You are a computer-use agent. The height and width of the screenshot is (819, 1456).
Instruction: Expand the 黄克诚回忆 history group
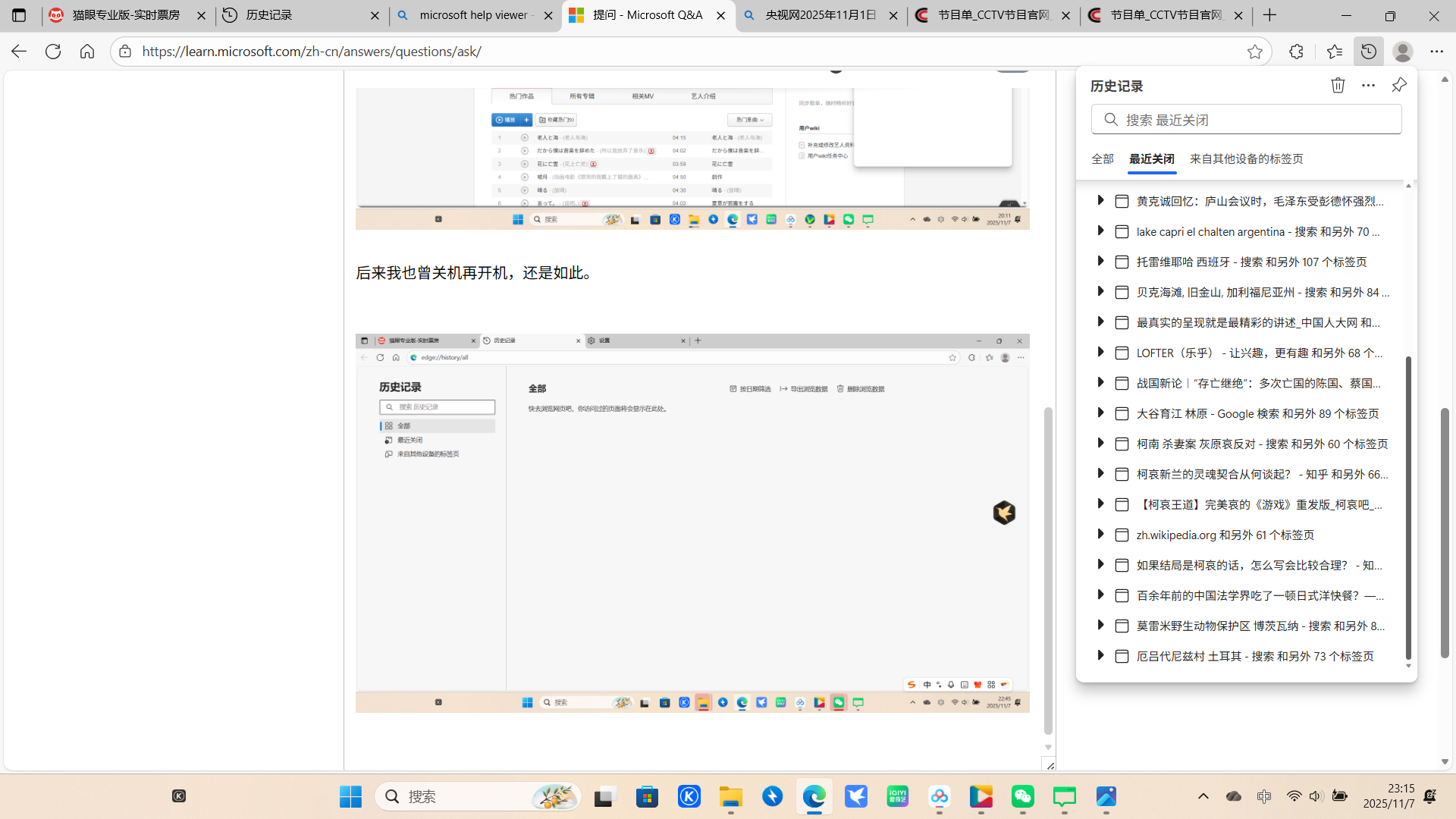pyautogui.click(x=1100, y=200)
